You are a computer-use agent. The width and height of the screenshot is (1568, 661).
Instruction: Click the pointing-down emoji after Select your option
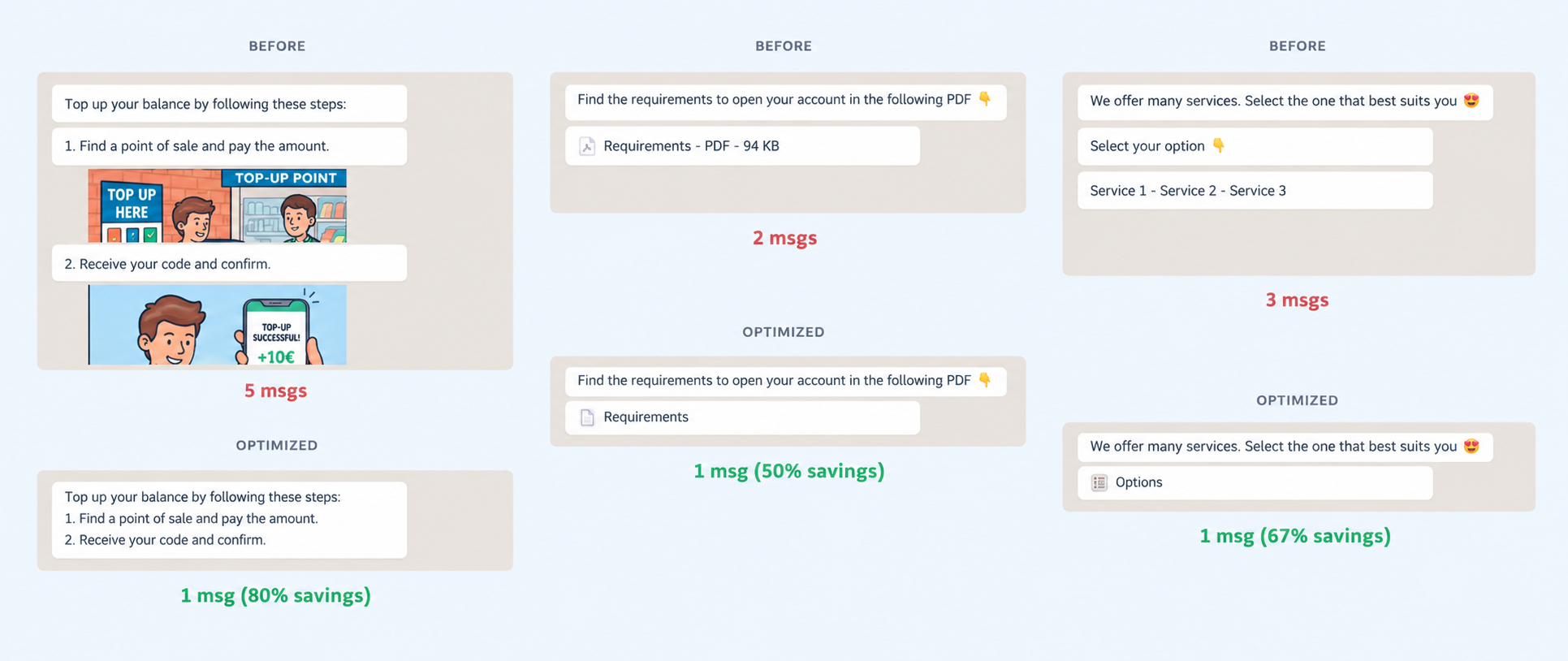[1218, 145]
